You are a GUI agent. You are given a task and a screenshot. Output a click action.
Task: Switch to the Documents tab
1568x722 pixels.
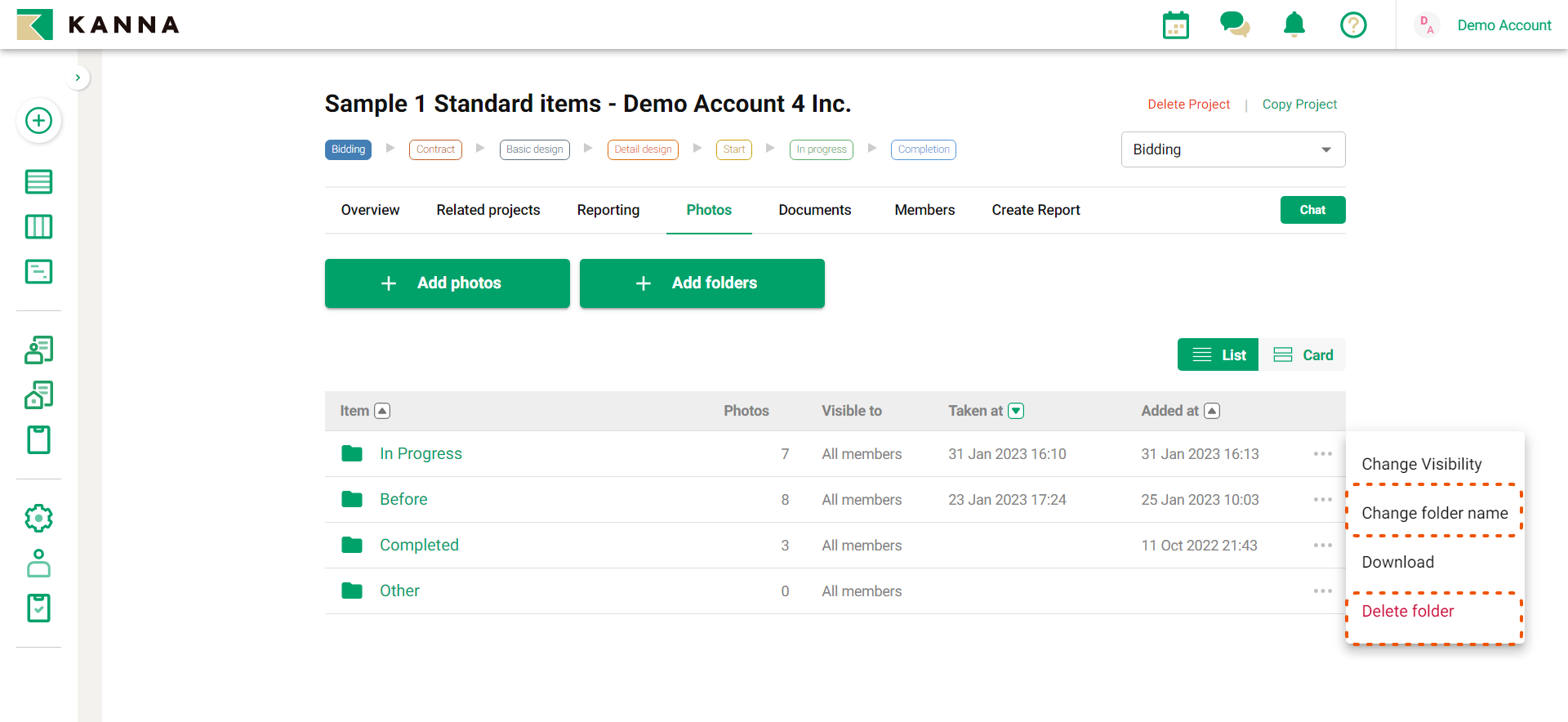pyautogui.click(x=814, y=210)
